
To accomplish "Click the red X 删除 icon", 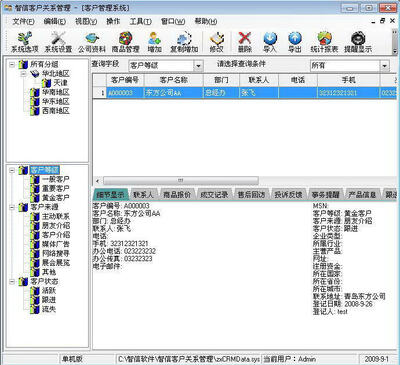I will (x=245, y=42).
